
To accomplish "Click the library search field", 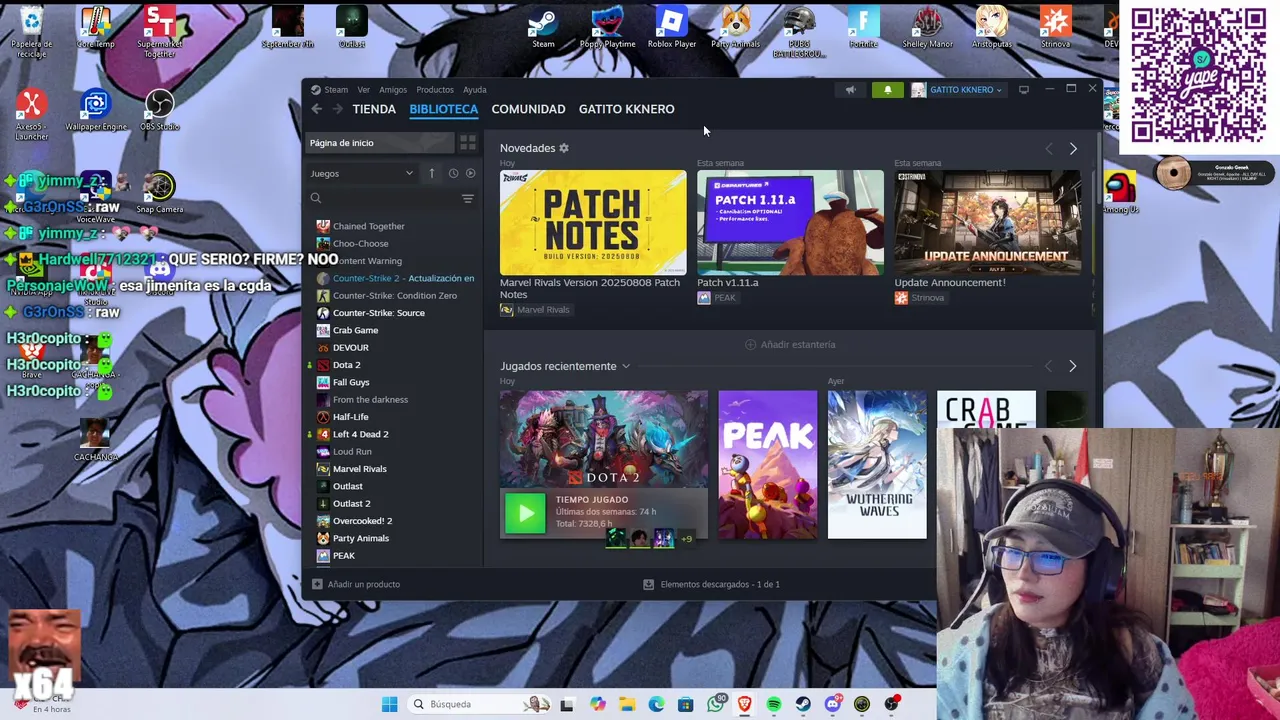I will (x=391, y=199).
